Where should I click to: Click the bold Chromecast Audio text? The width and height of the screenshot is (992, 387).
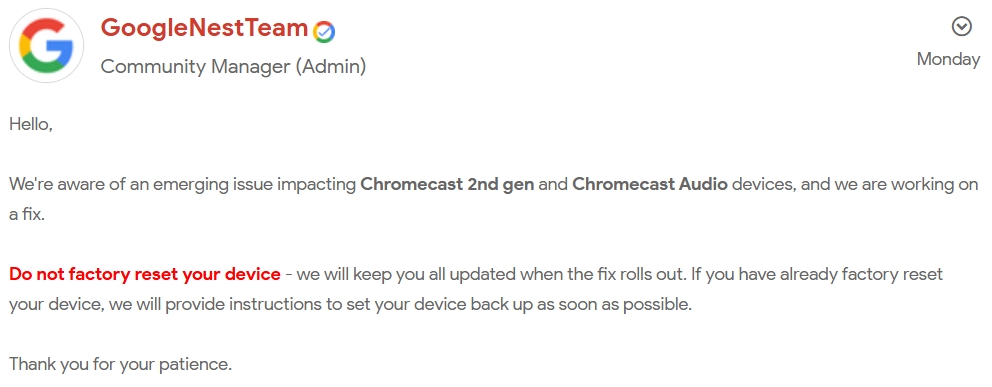click(x=650, y=185)
